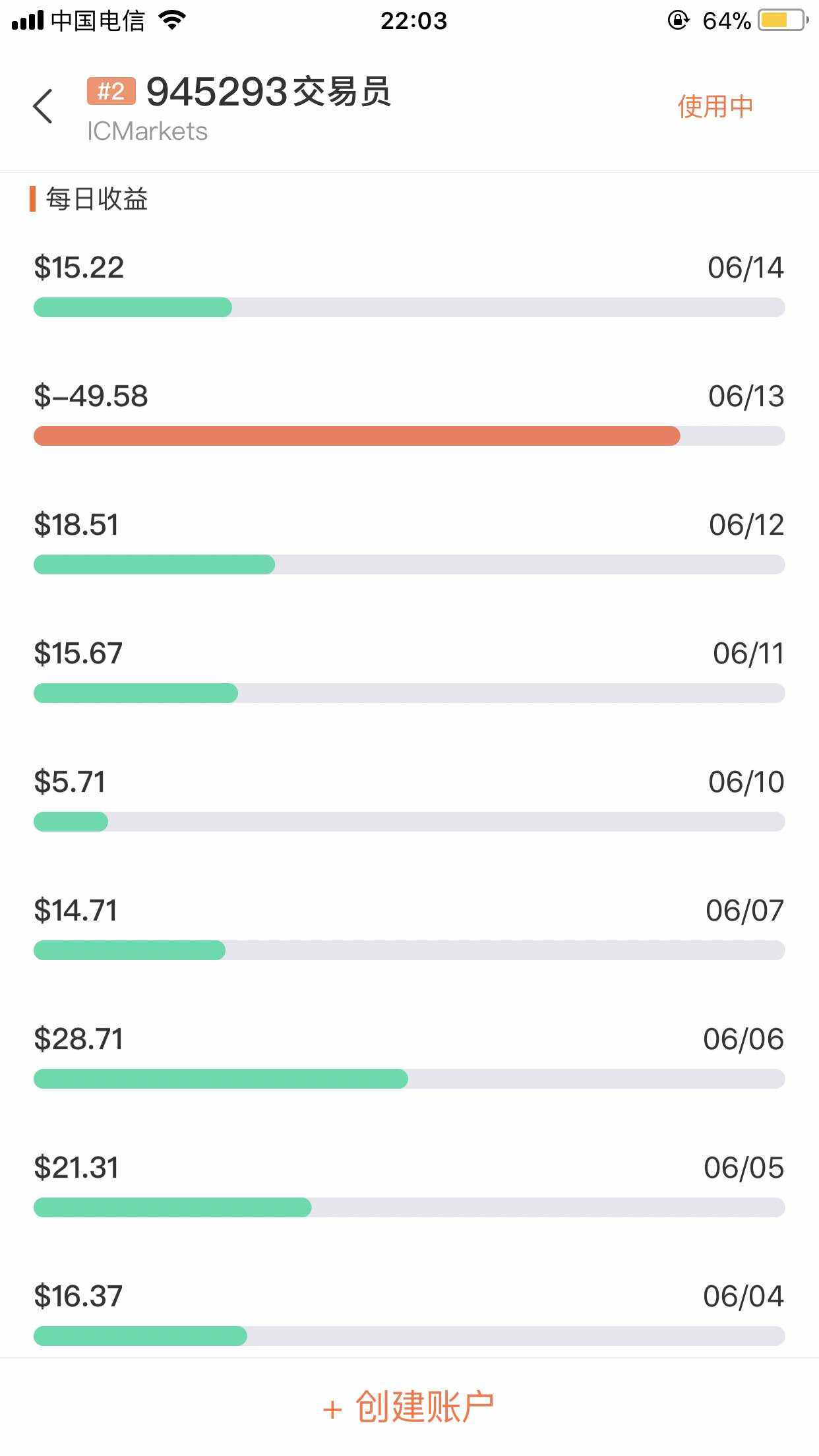The height and width of the screenshot is (1456, 819).
Task: Tap the Wi-Fi status icon
Action: 173,20
